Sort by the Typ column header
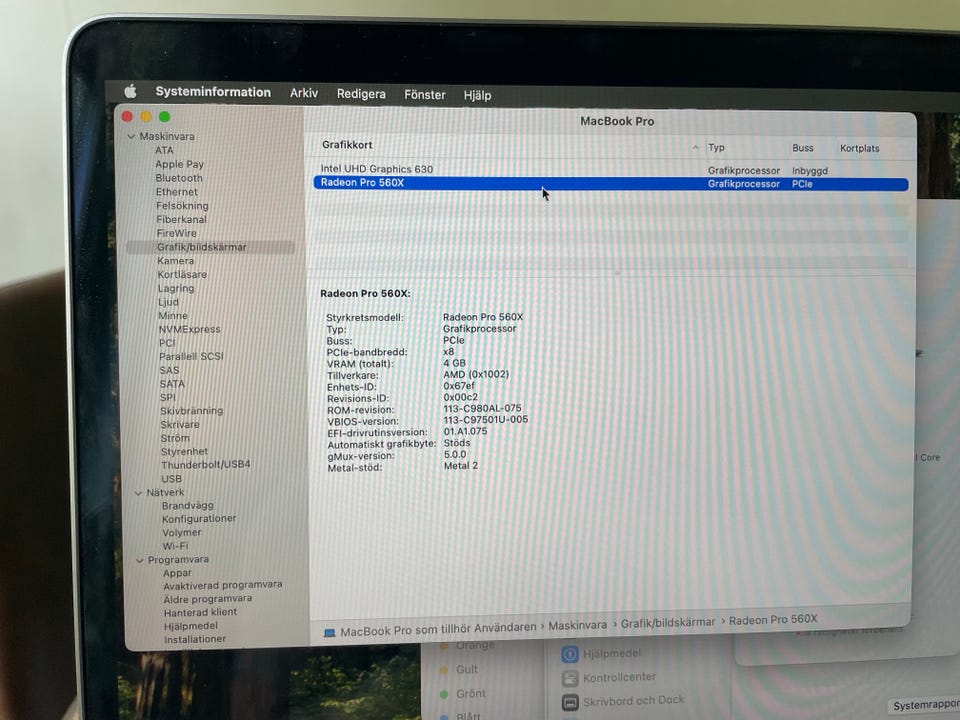 point(716,148)
